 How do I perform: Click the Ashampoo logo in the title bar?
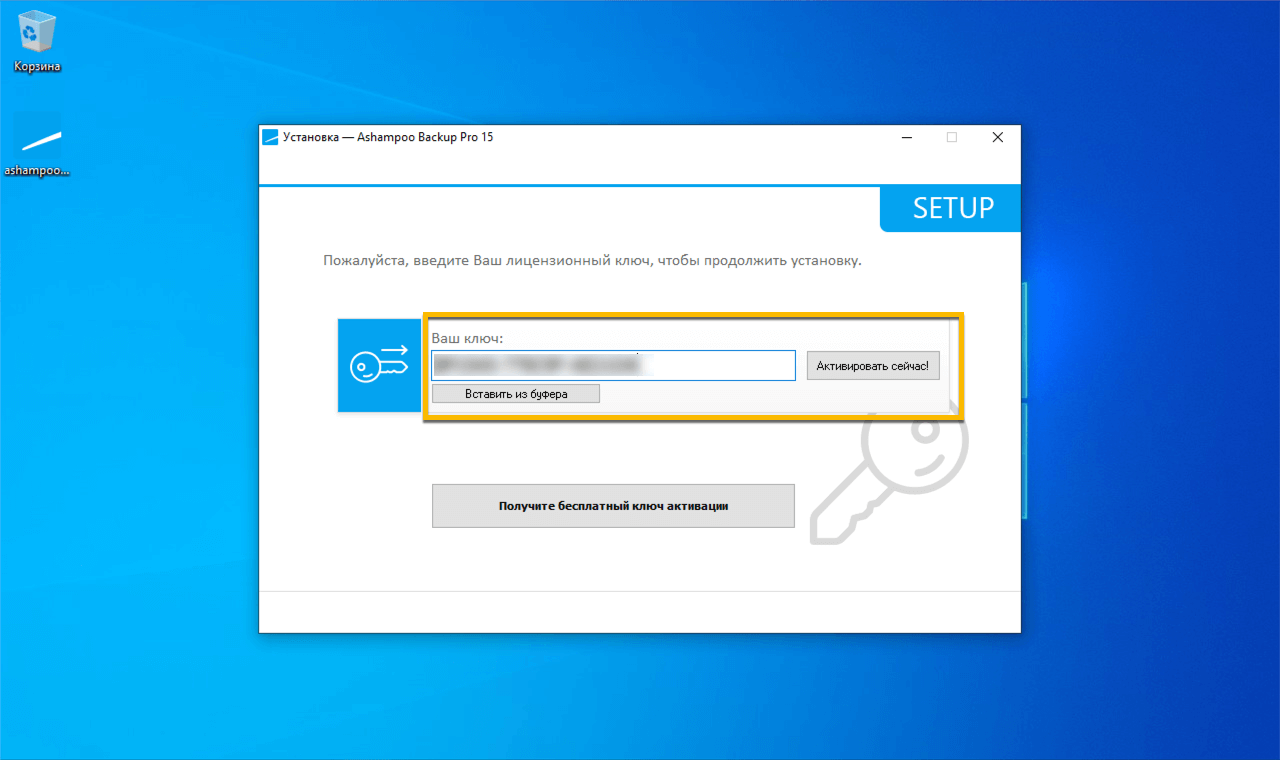pos(270,138)
